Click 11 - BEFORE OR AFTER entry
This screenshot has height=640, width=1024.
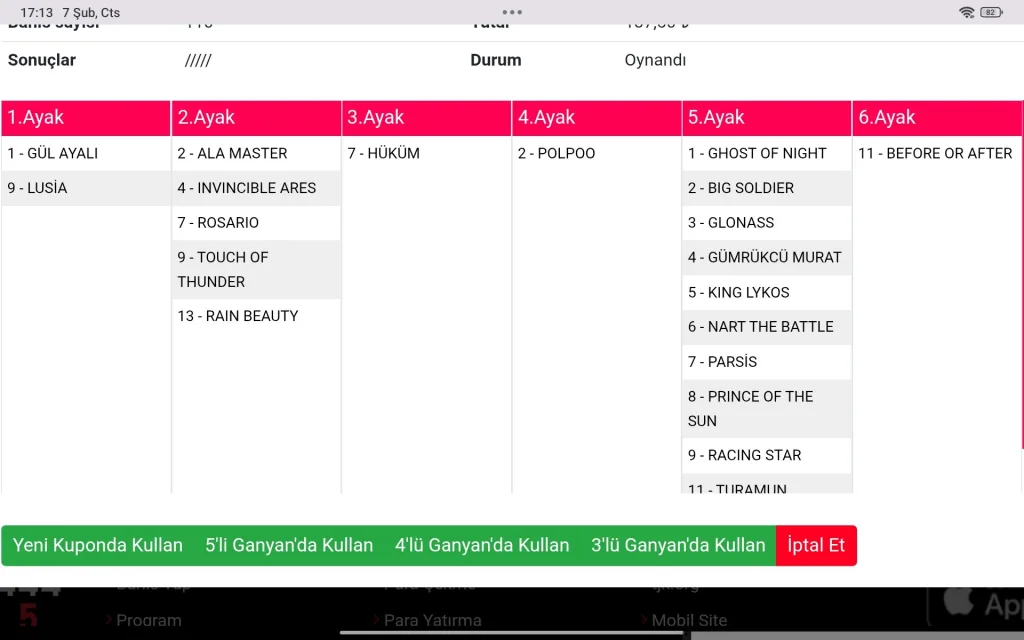coord(935,153)
